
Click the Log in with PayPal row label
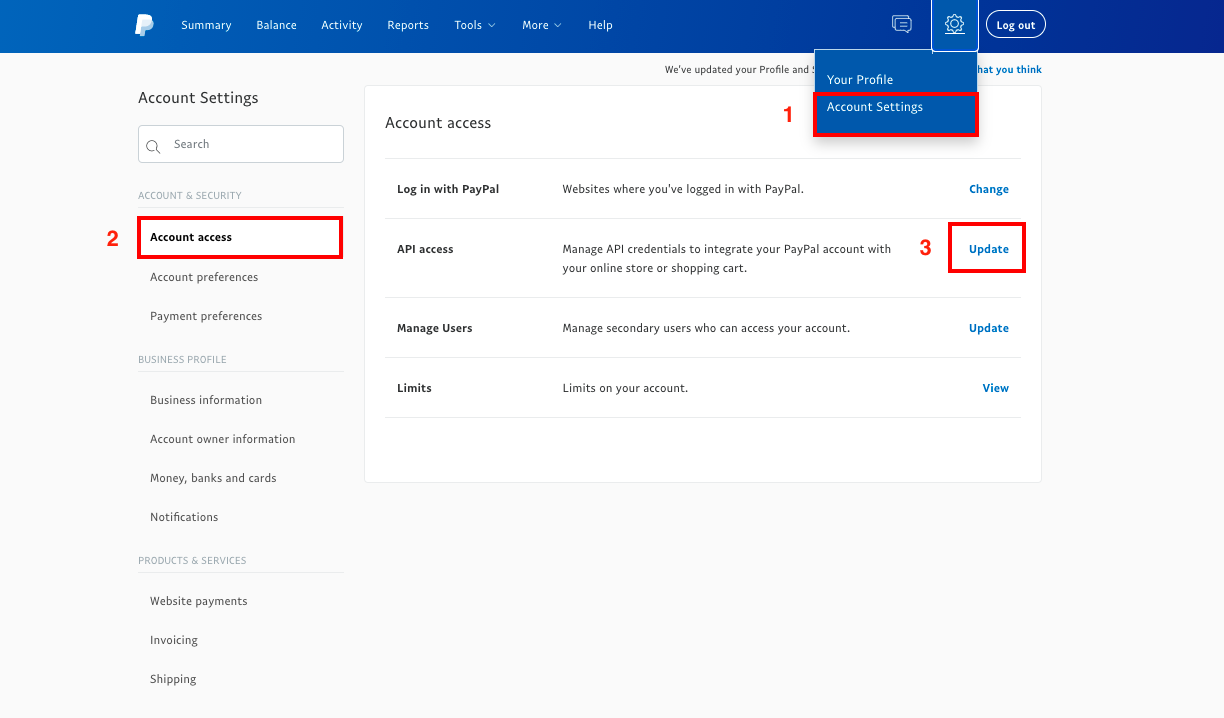tap(448, 189)
